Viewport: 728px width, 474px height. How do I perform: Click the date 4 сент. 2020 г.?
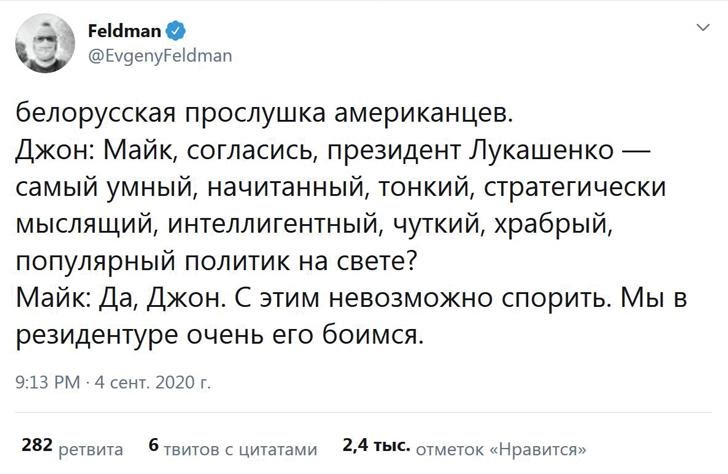(151, 381)
